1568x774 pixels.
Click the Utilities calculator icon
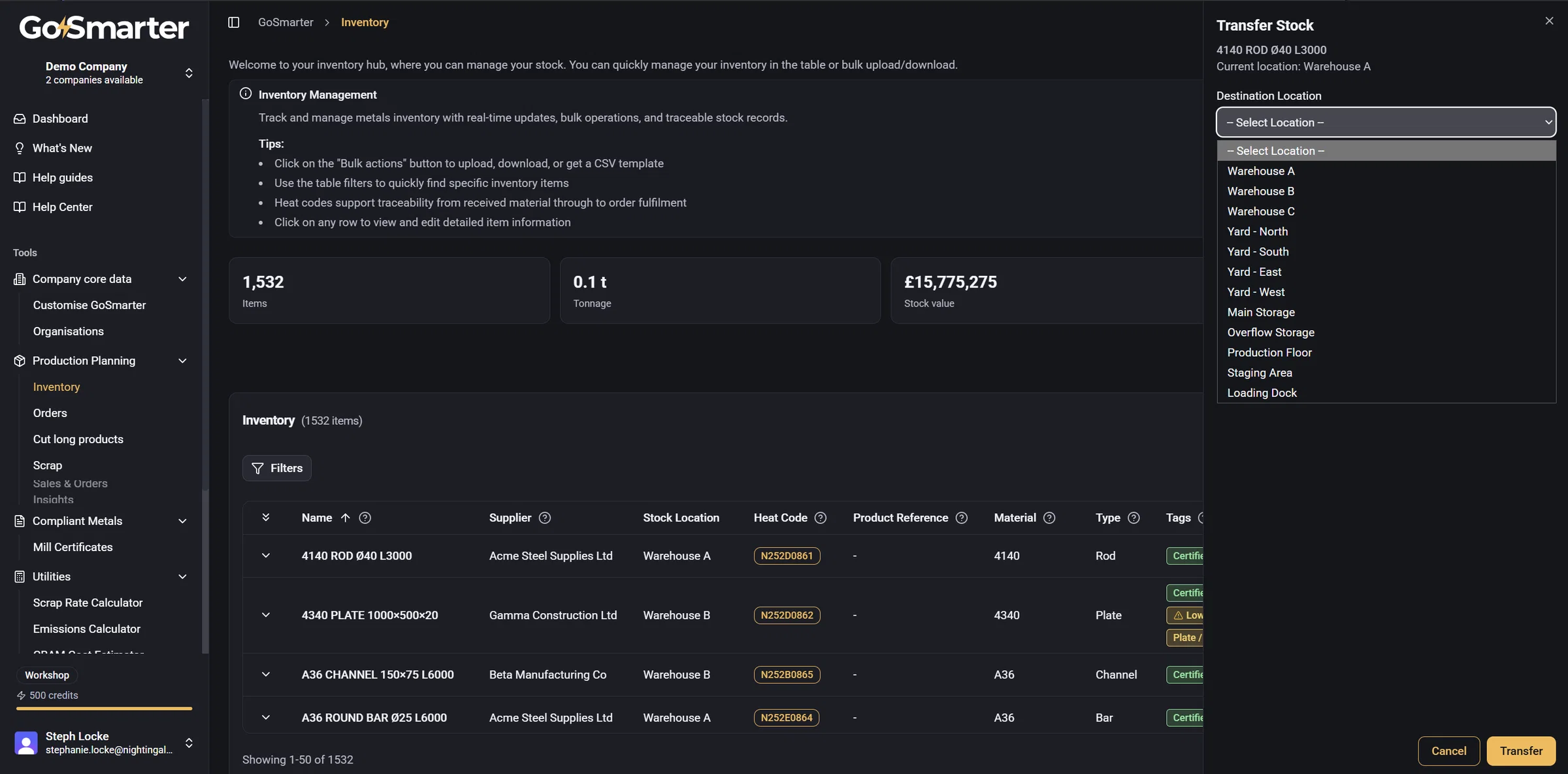20,577
